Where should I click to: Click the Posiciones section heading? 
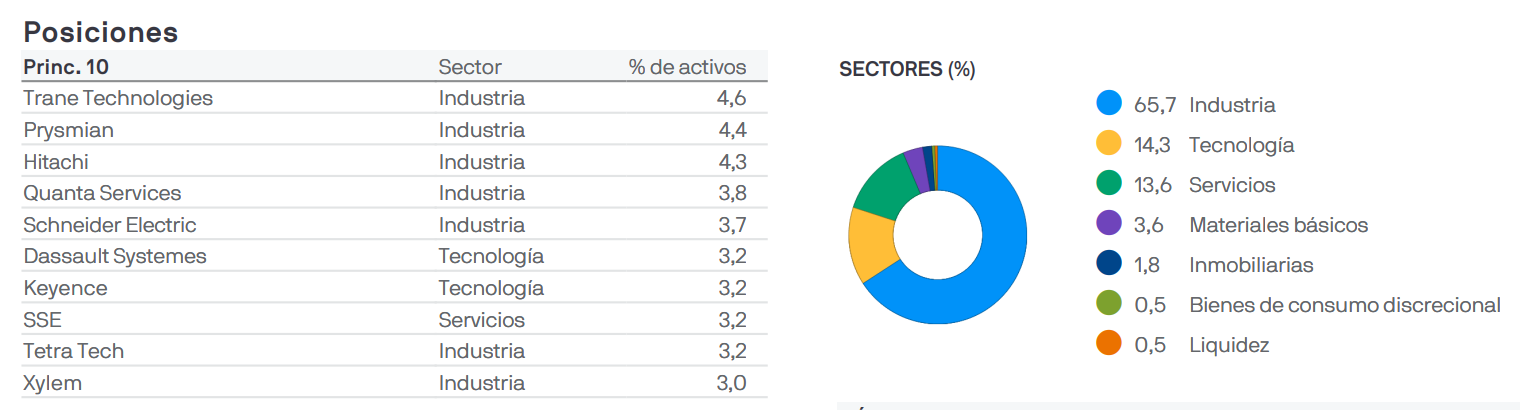(x=100, y=32)
